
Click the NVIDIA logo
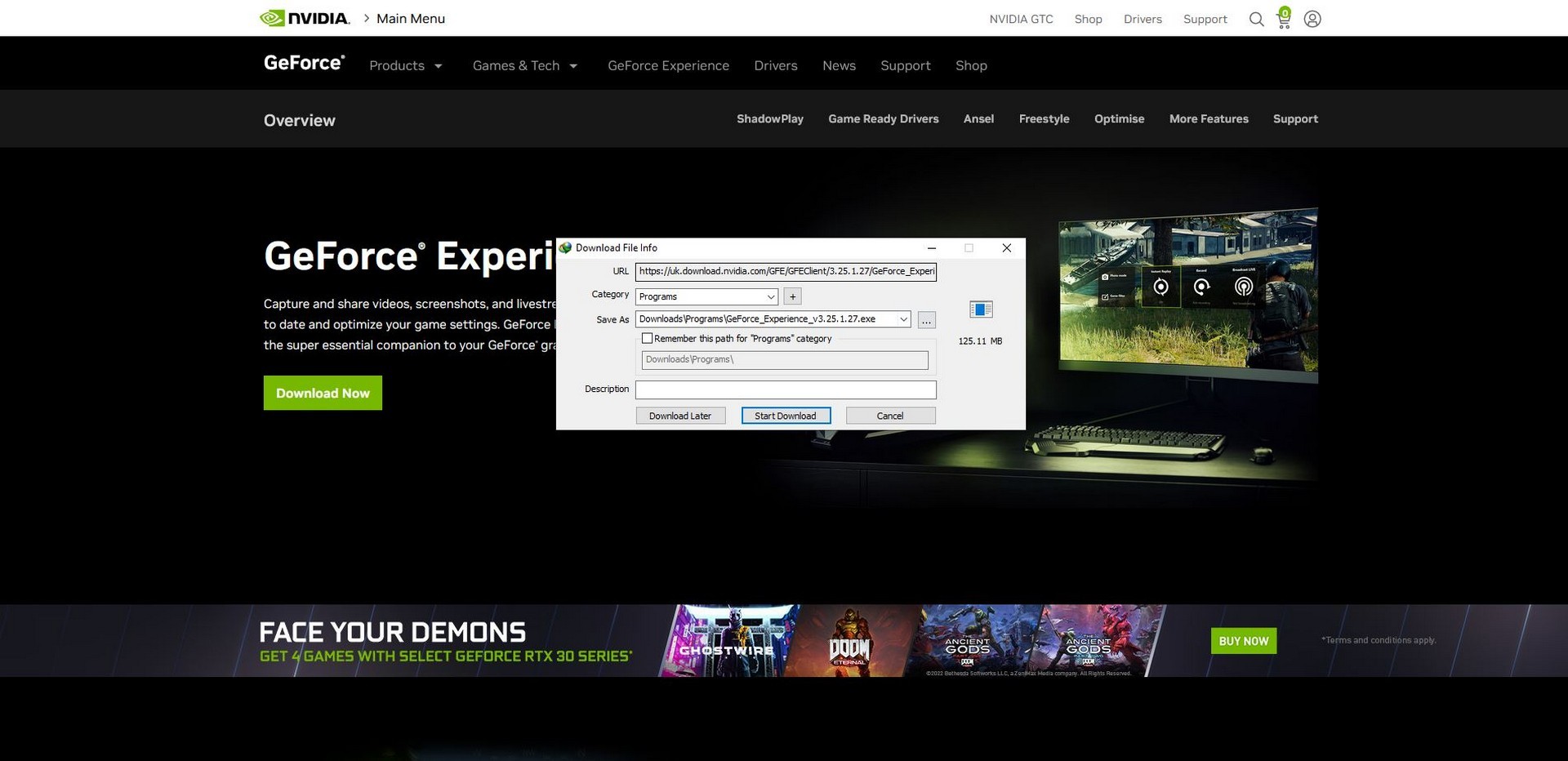(x=304, y=18)
